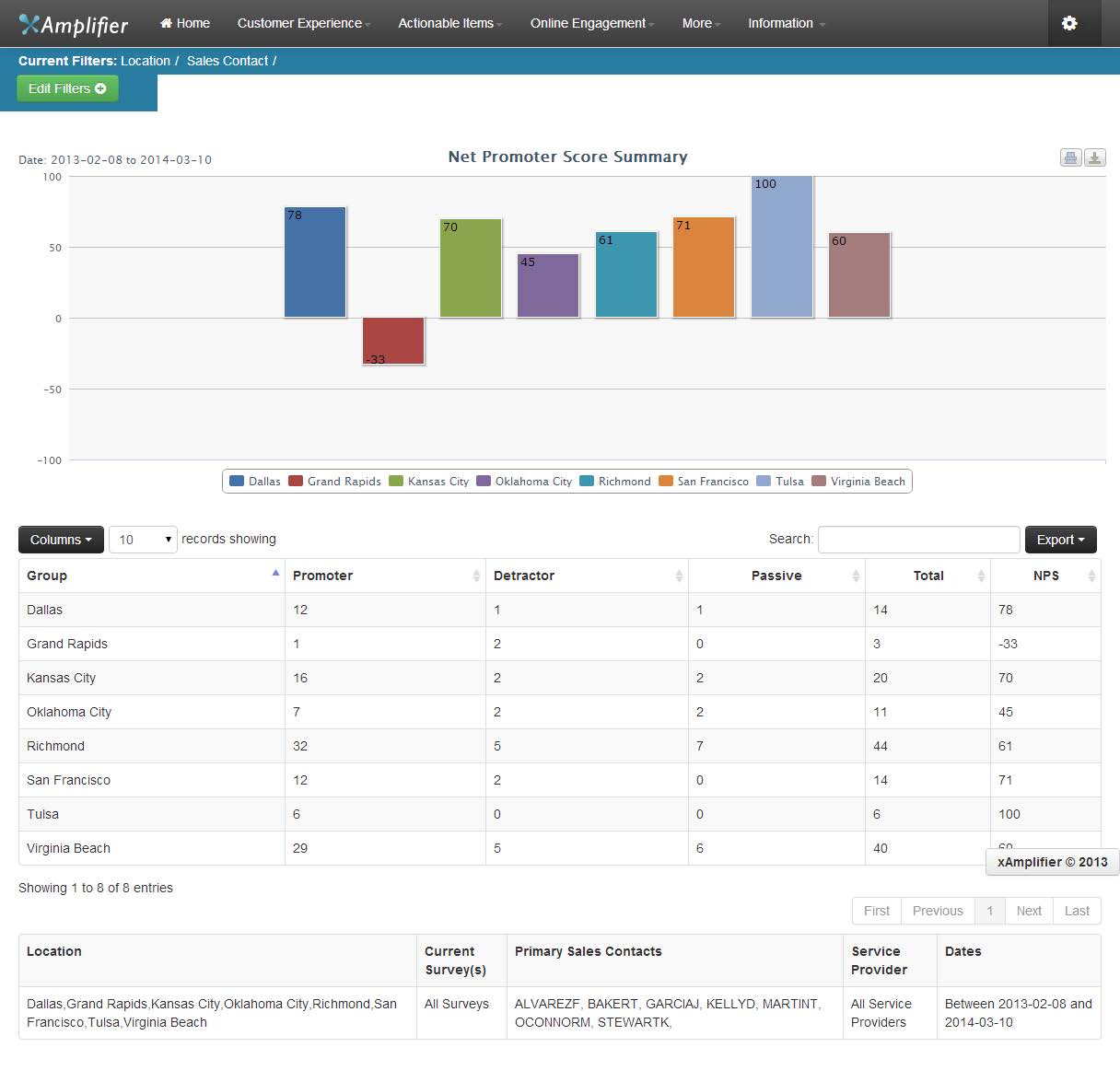Click Location in the Current Filters bar

coord(146,61)
